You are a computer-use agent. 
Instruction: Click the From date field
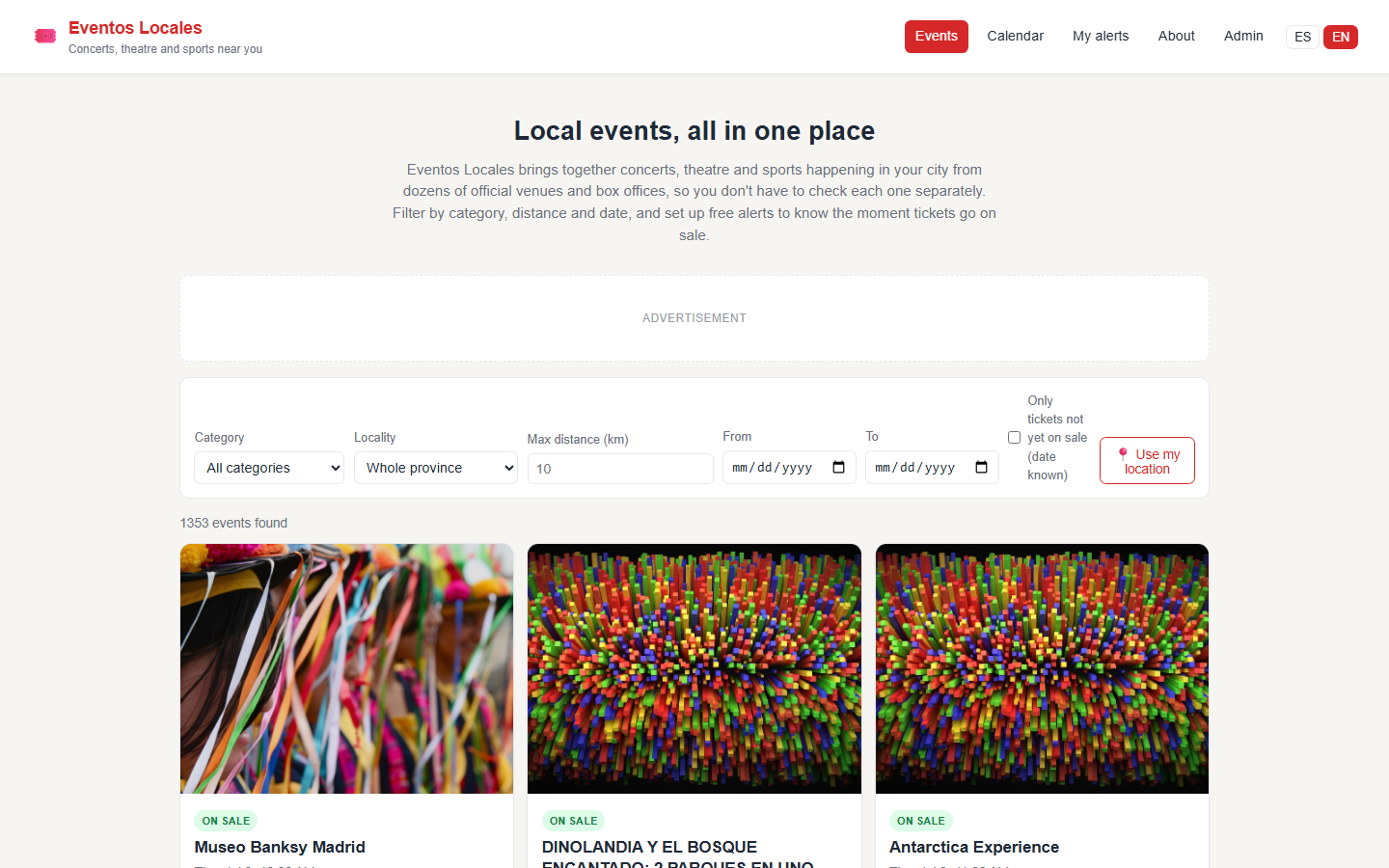click(789, 468)
